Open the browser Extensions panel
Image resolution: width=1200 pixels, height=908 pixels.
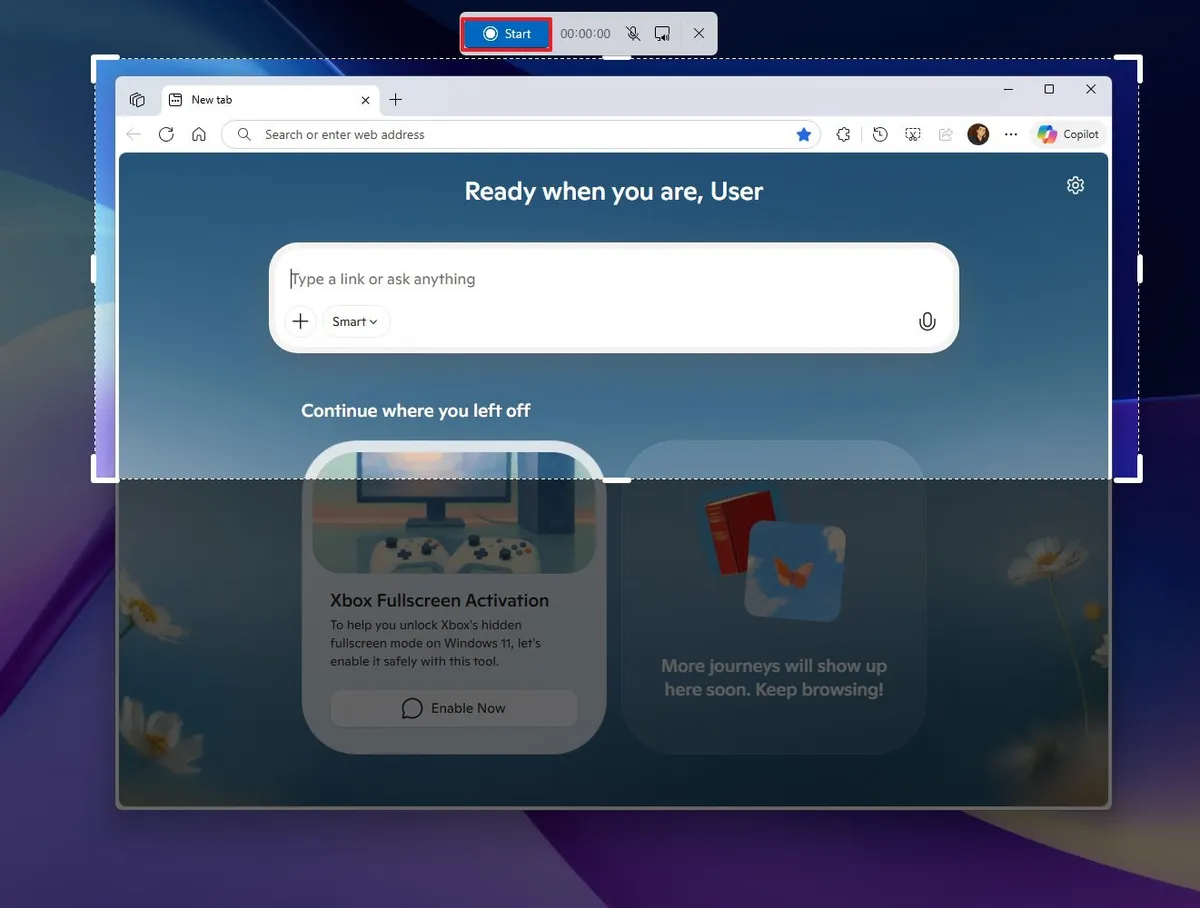point(843,133)
